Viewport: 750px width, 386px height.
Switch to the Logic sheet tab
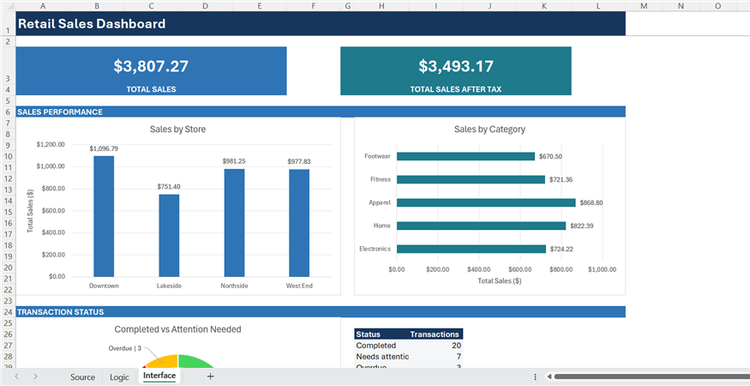(x=119, y=377)
